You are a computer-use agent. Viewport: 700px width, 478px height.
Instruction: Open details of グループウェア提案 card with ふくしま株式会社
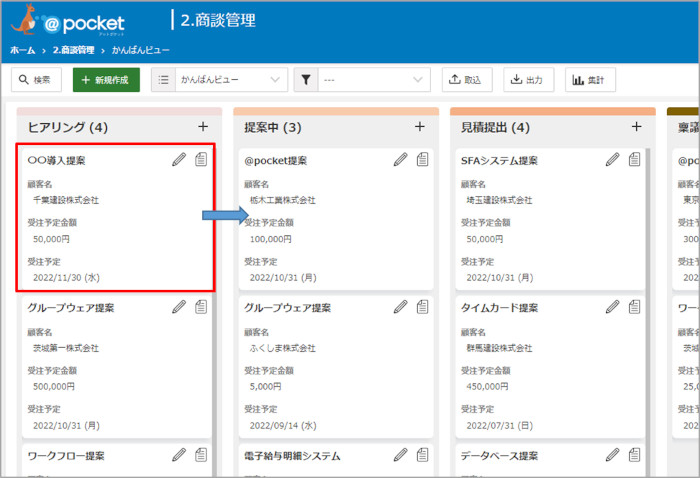(x=422, y=307)
